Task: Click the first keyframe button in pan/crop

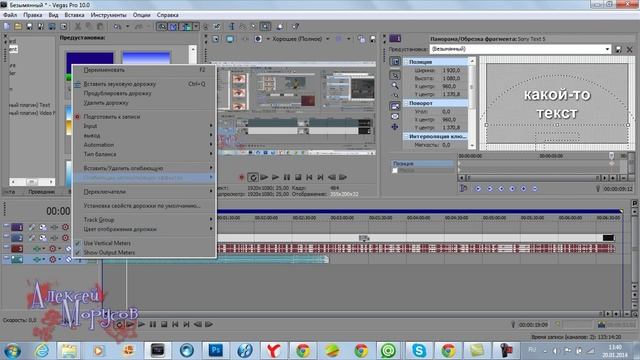Action: [x=478, y=189]
